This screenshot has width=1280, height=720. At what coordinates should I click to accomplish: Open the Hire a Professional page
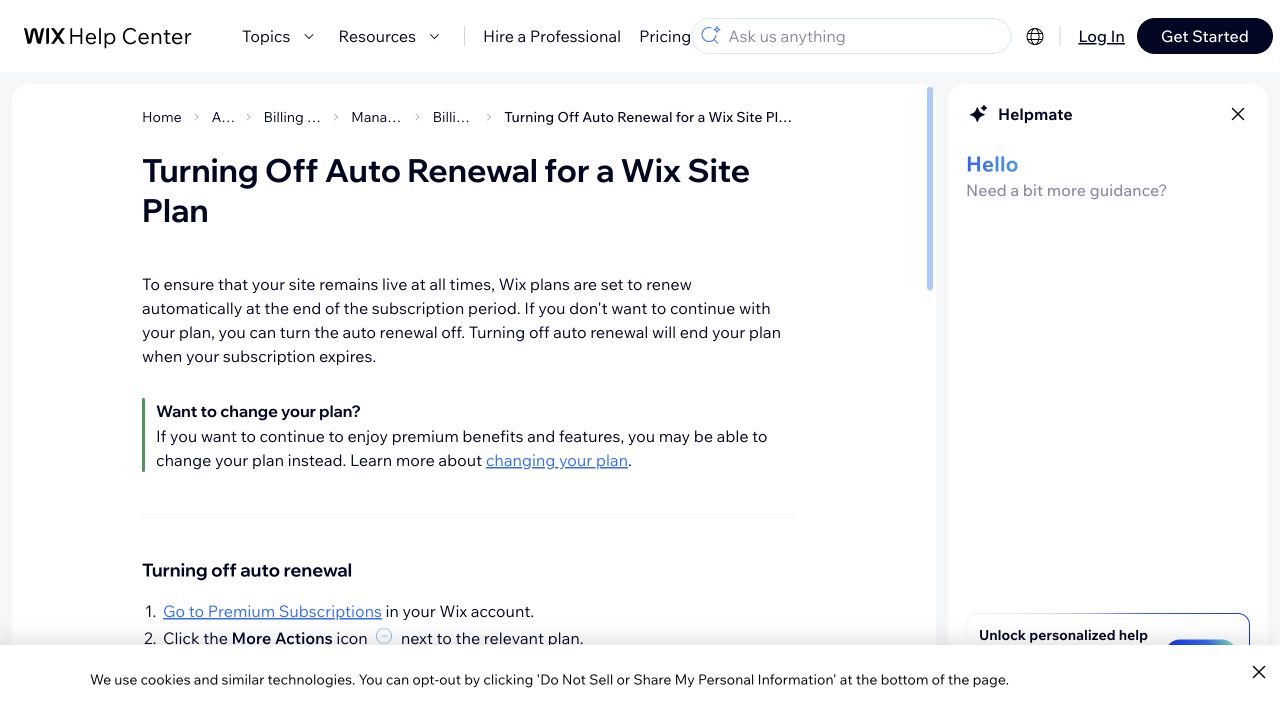[x=552, y=36]
